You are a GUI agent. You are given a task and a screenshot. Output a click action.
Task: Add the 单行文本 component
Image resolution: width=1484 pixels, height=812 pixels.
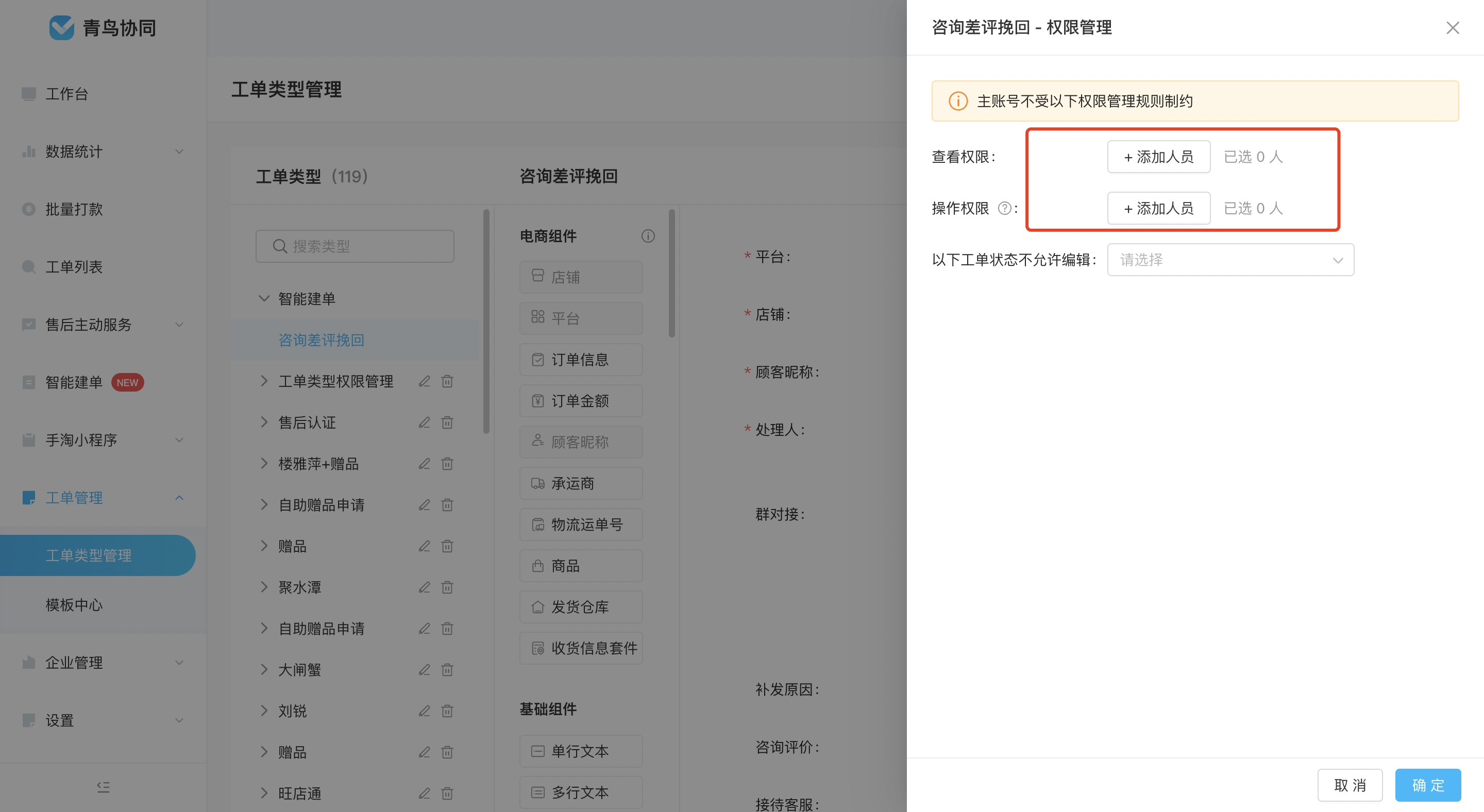pyautogui.click(x=581, y=751)
